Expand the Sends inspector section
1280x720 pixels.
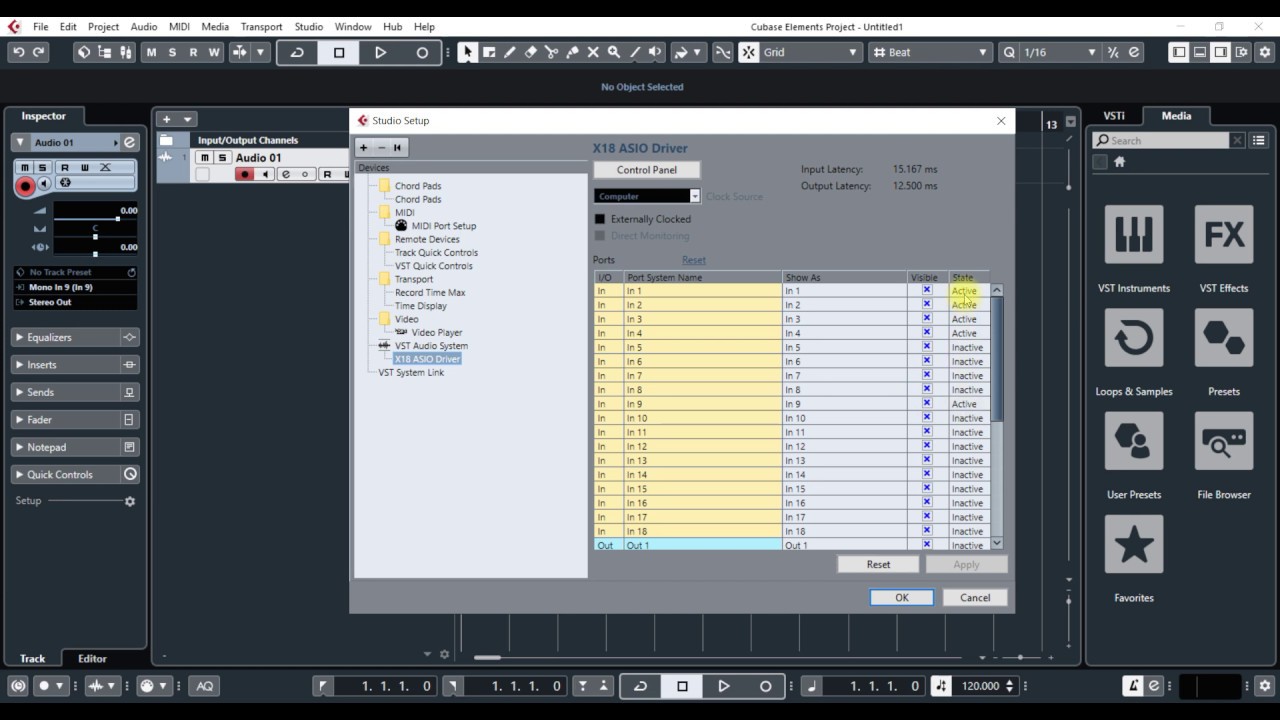pyautogui.click(x=75, y=393)
